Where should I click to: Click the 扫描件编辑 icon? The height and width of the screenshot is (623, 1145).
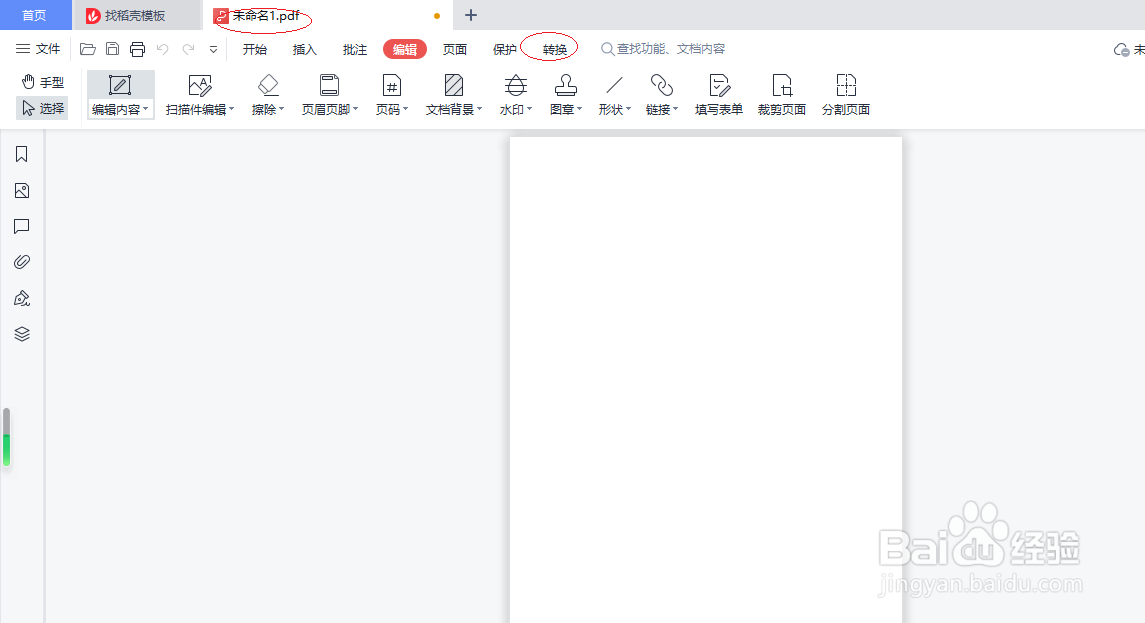coord(199,85)
